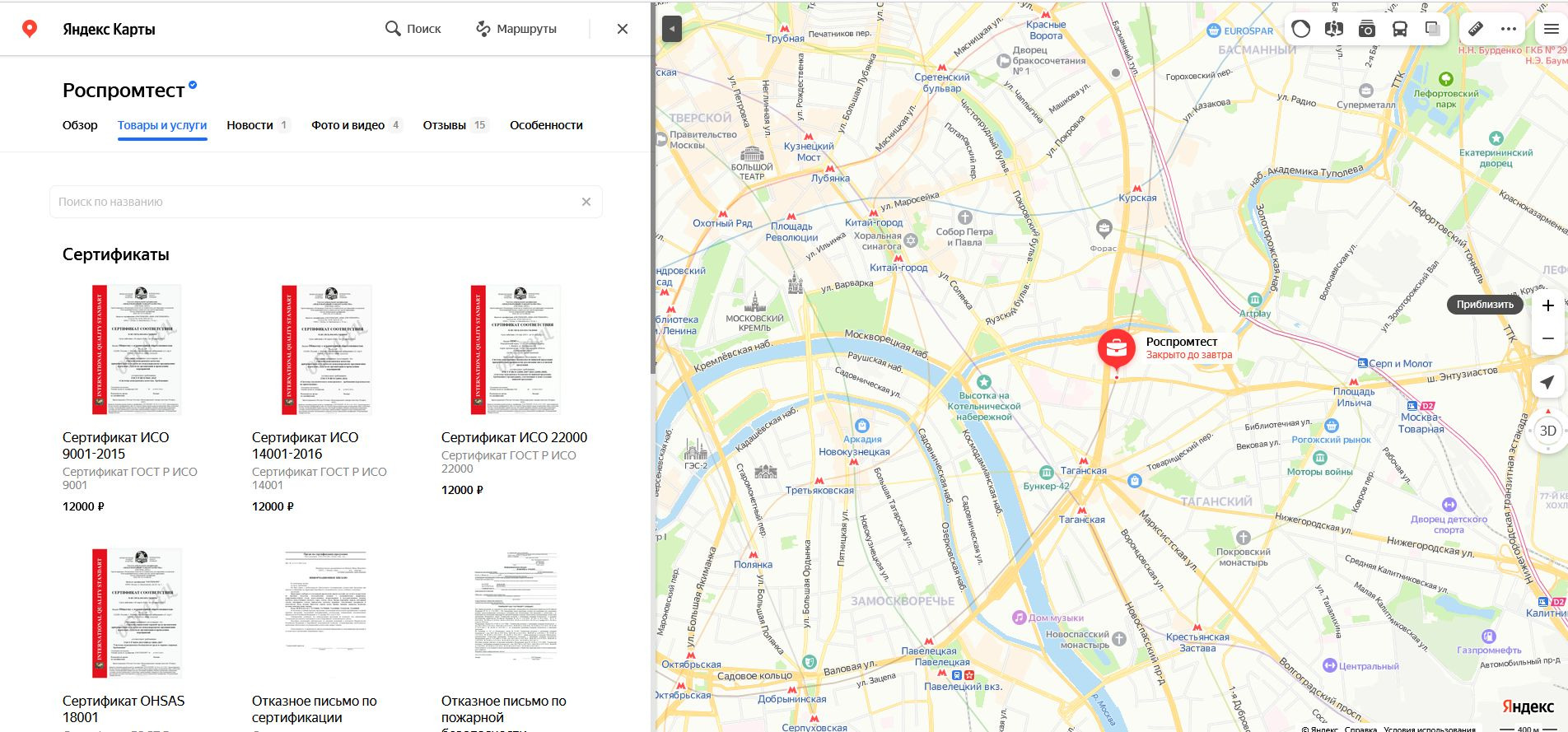This screenshot has width=1568, height=732.
Task: Toggle the public transport bus layer
Action: 1400,29
